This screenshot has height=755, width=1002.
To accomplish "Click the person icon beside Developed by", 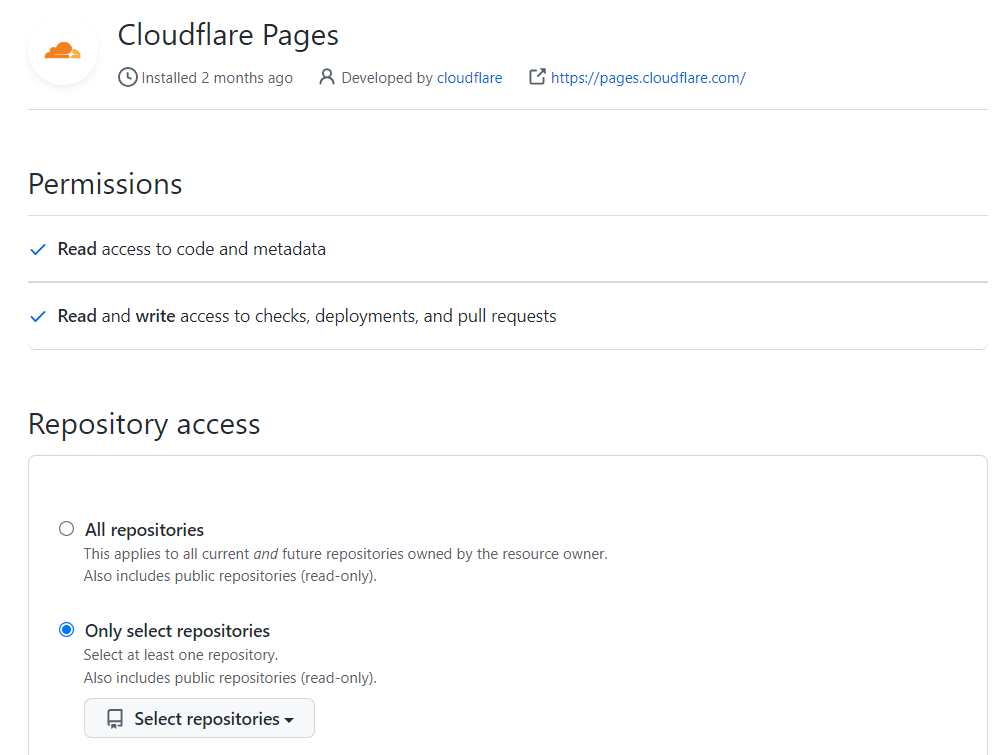I will click(x=327, y=77).
